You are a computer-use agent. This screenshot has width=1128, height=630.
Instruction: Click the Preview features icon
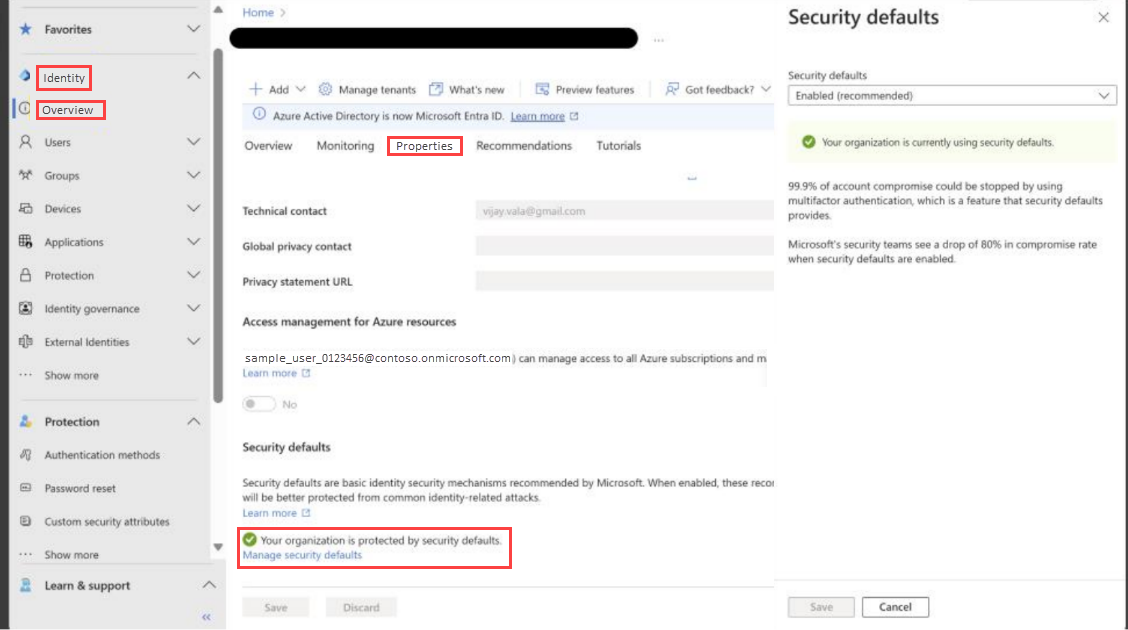pos(542,89)
